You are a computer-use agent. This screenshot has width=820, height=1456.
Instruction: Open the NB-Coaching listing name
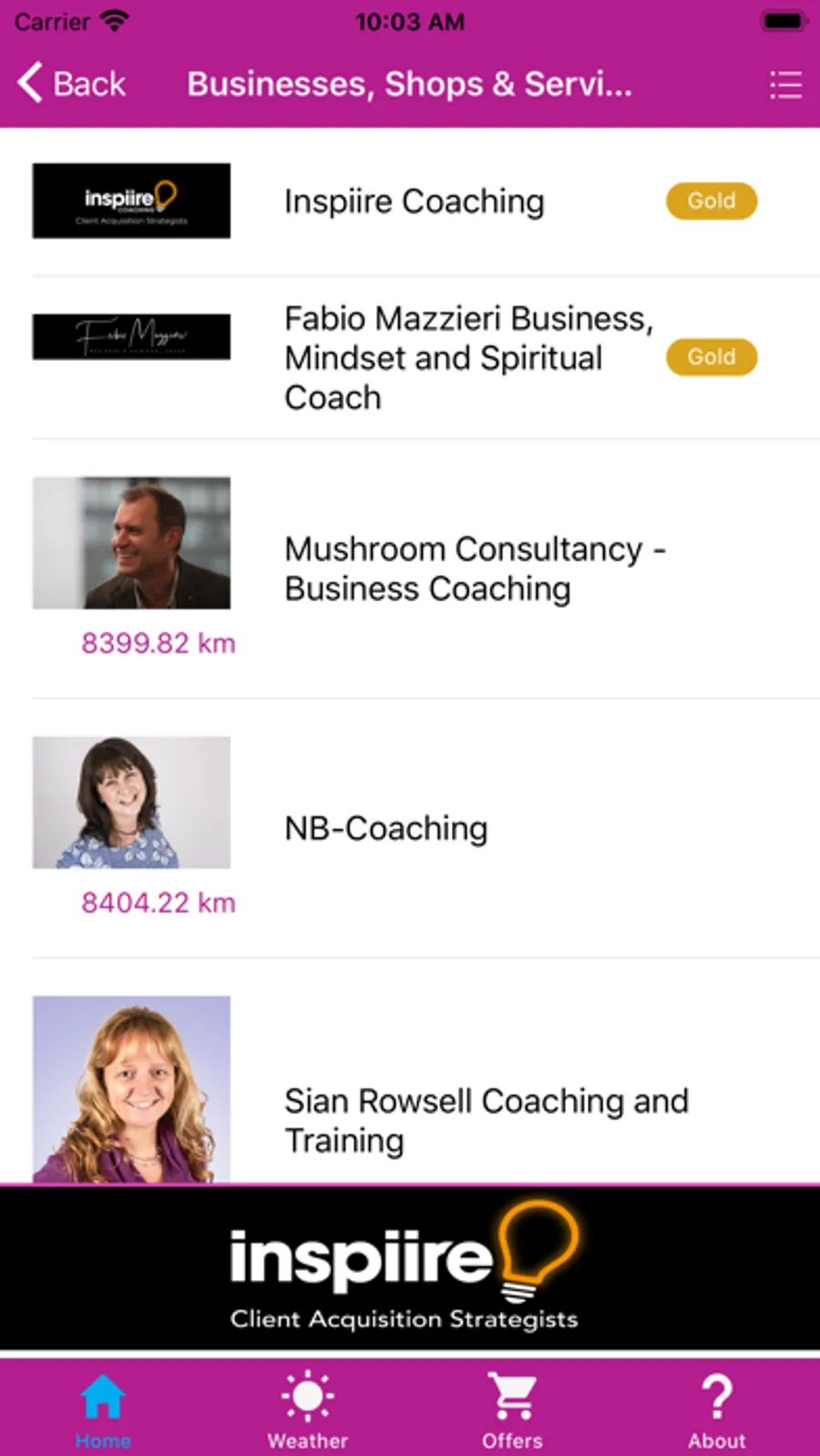pyautogui.click(x=386, y=828)
